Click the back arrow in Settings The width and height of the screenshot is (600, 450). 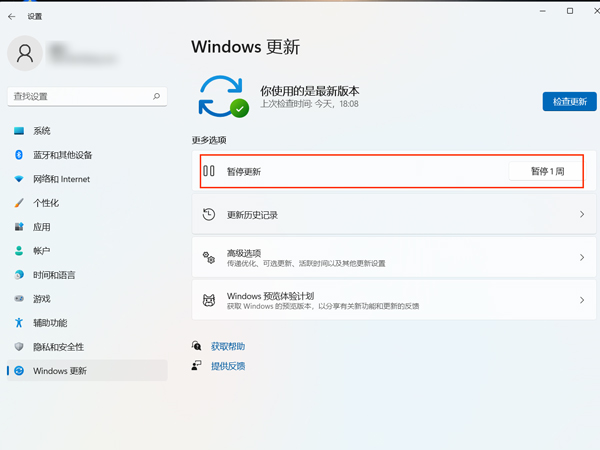(x=11, y=16)
